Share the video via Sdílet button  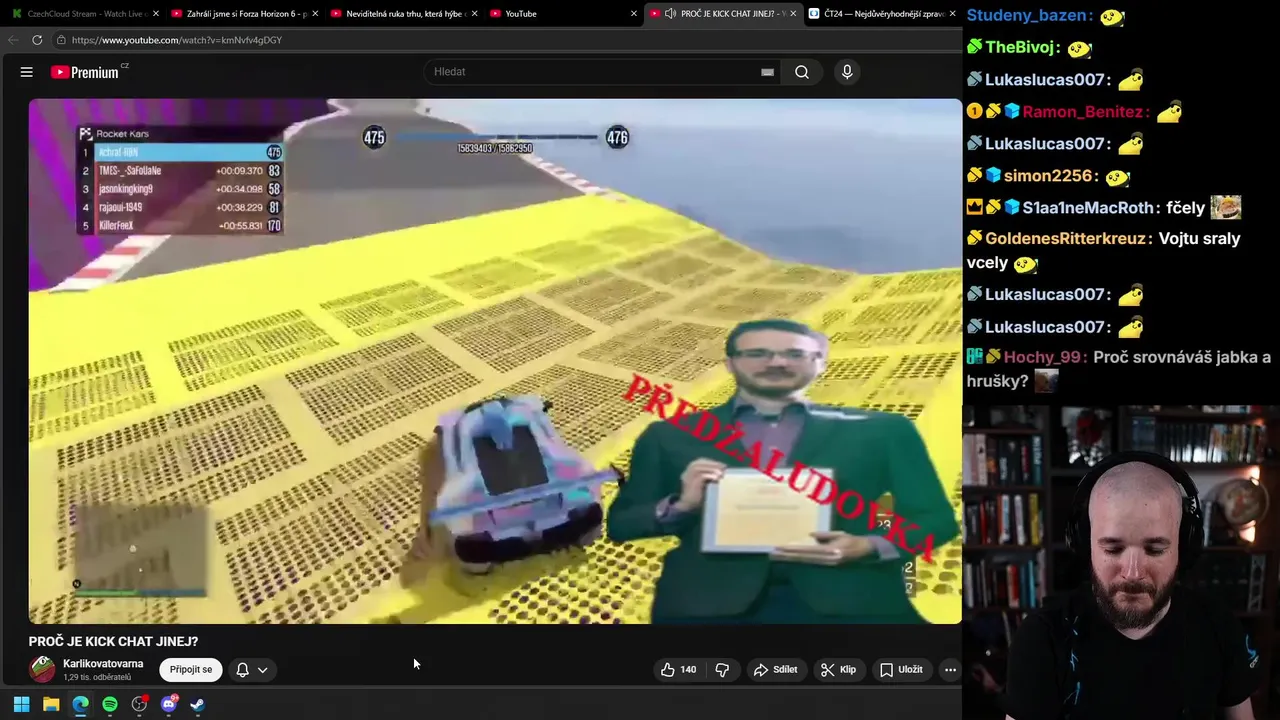776,670
